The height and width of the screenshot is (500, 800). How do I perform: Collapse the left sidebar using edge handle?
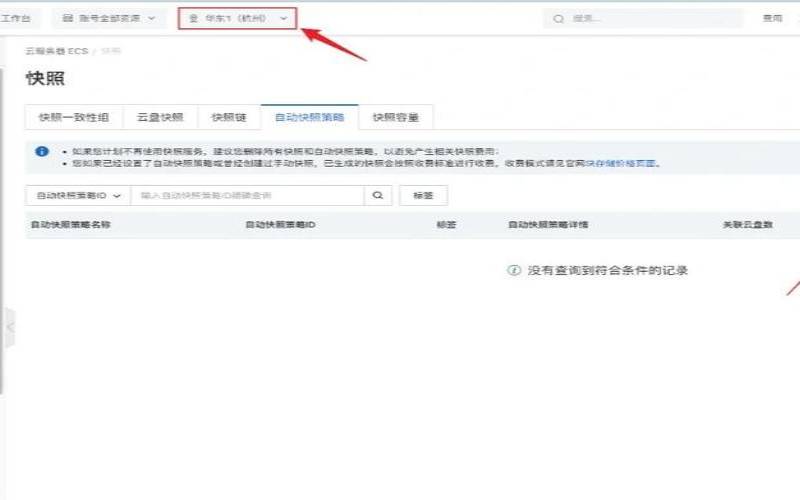[9, 327]
